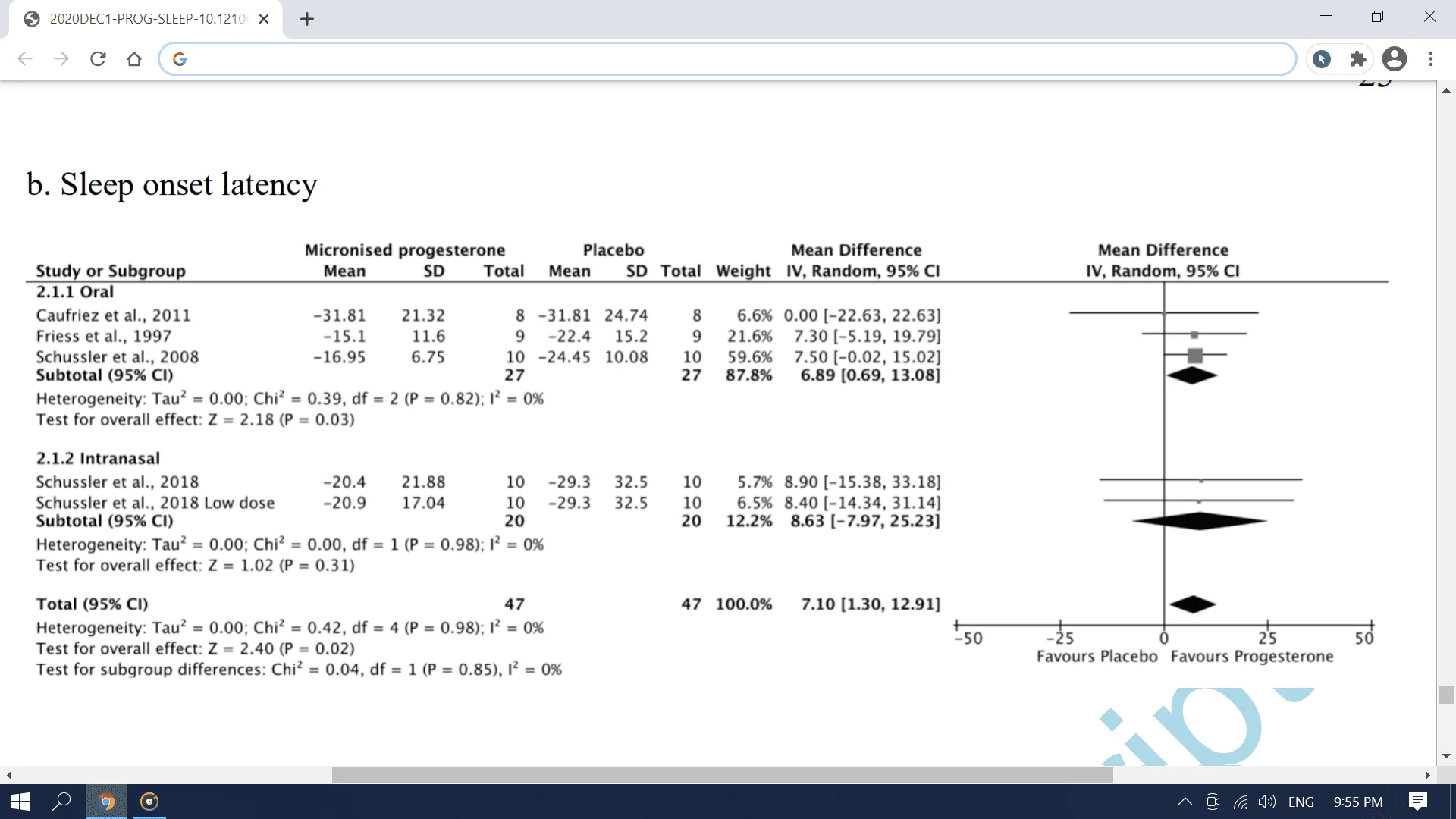The image size is (1456, 819).
Task: Click the 'Total (95% CI)' row label
Action: (93, 604)
